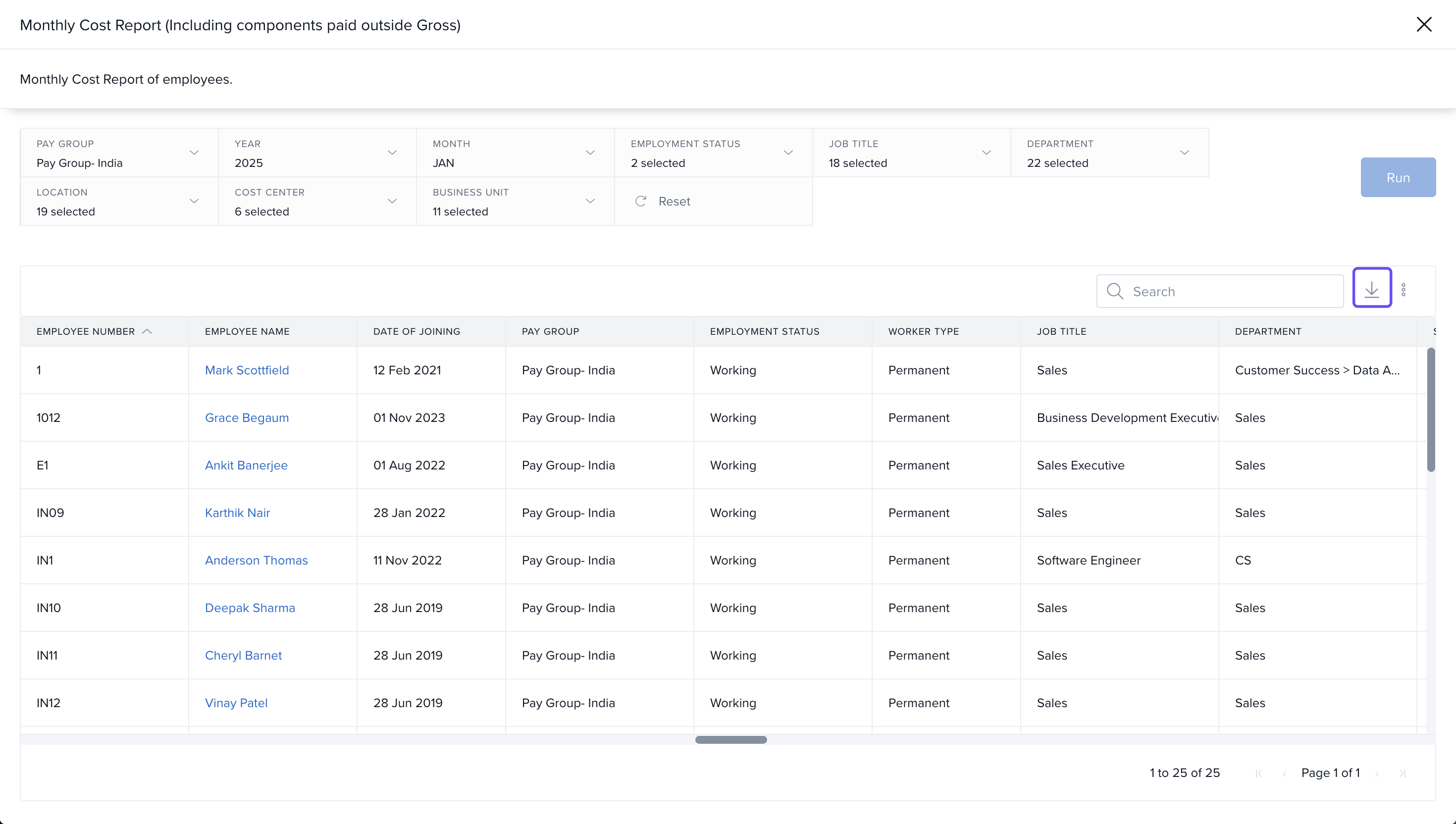This screenshot has width=1456, height=824.
Task: Click the Job Title column header
Action: pos(1061,331)
